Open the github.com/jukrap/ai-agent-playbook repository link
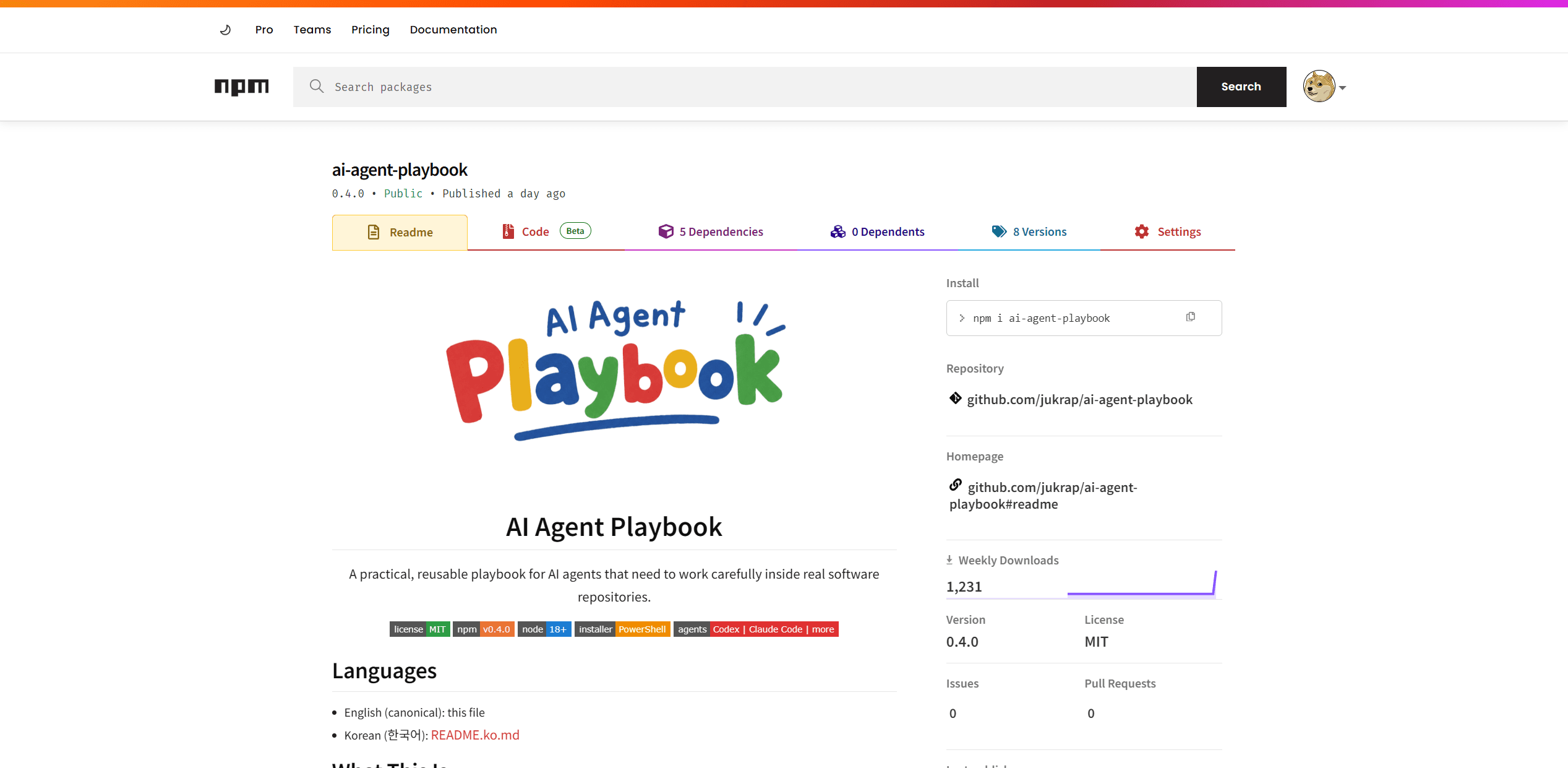Image resolution: width=1568 pixels, height=768 pixels. pos(1079,400)
